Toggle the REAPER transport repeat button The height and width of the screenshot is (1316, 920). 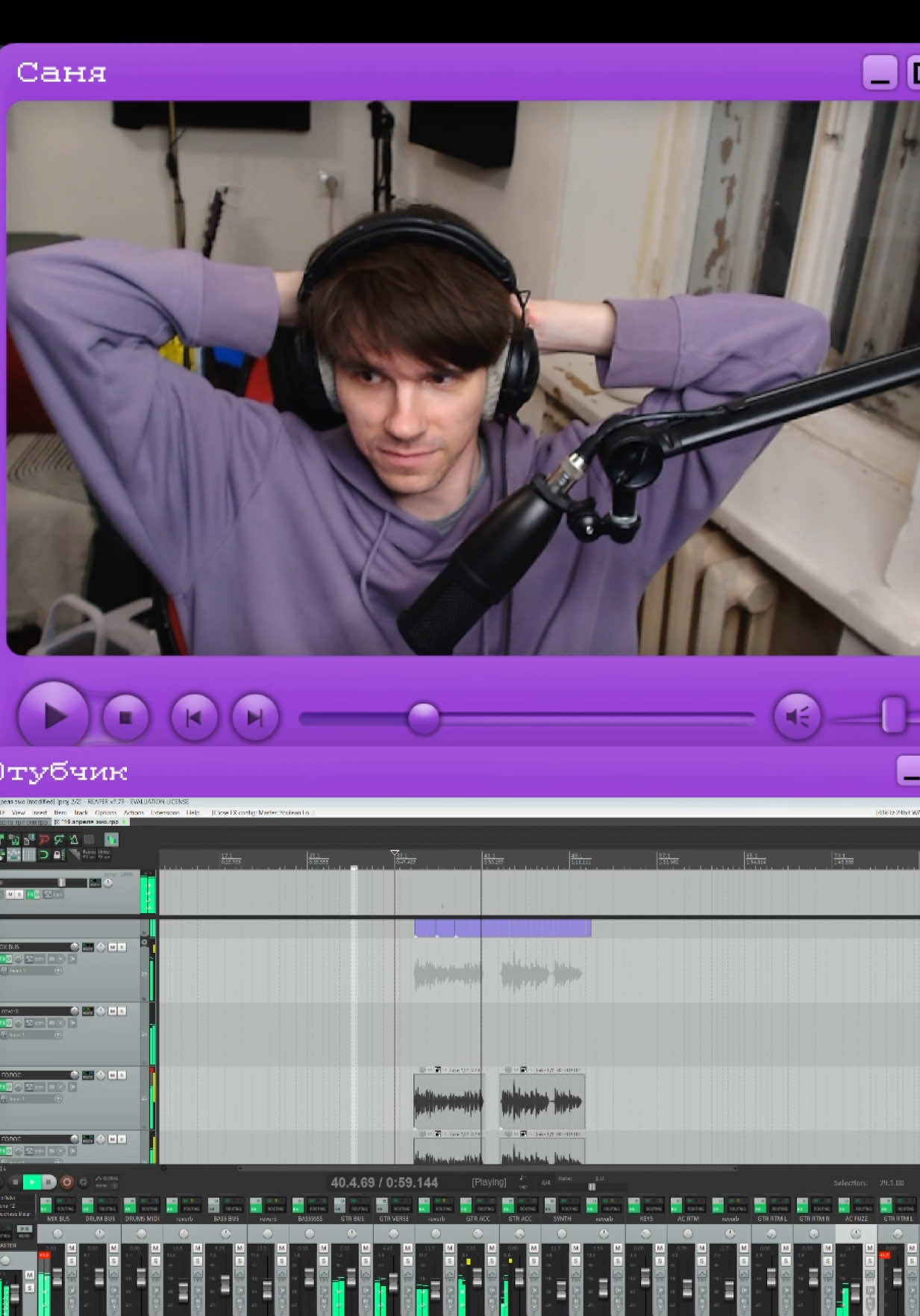pyautogui.click(x=83, y=1182)
